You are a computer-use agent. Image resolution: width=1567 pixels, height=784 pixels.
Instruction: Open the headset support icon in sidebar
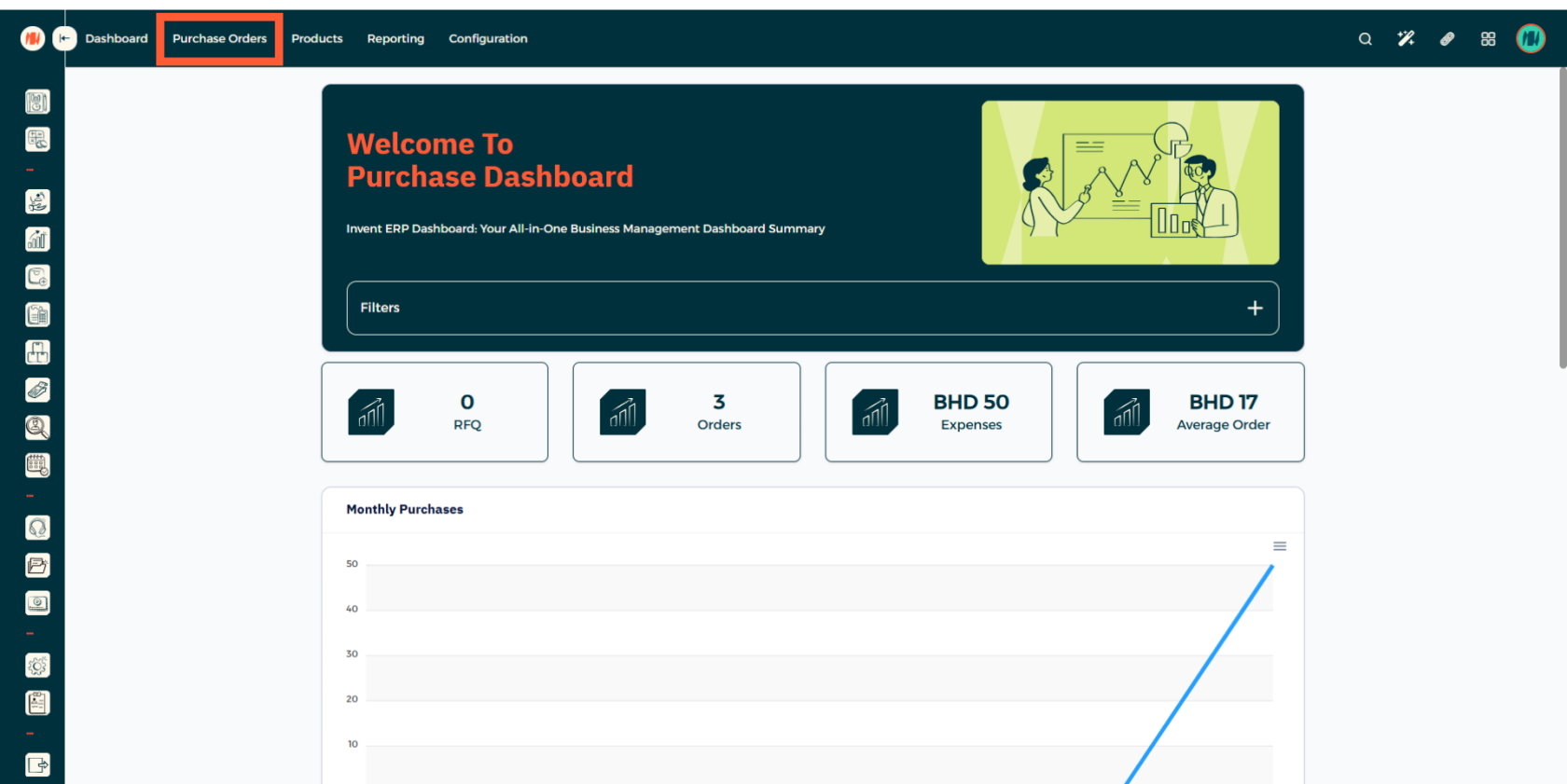[x=37, y=529]
